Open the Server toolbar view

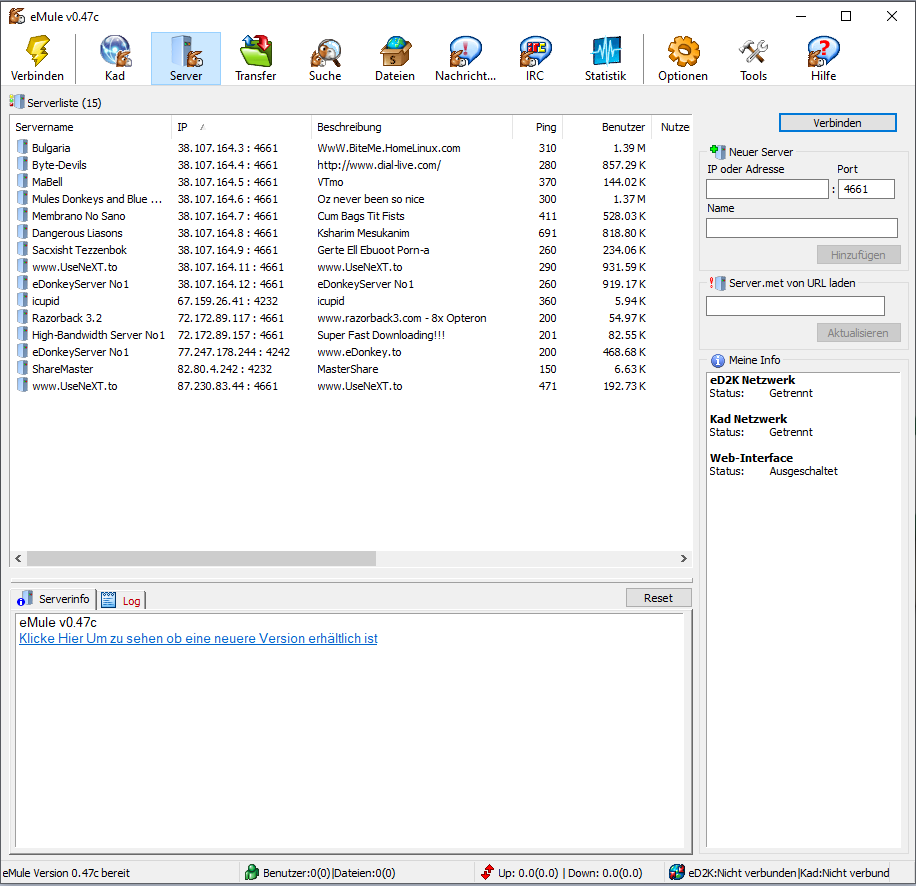(x=186, y=58)
